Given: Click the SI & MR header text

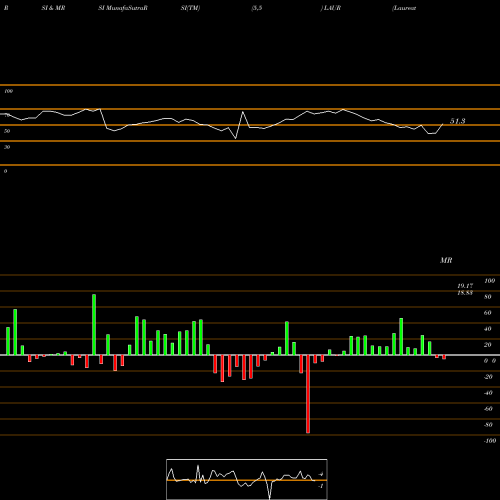Looking at the screenshot, I should pos(53,8).
